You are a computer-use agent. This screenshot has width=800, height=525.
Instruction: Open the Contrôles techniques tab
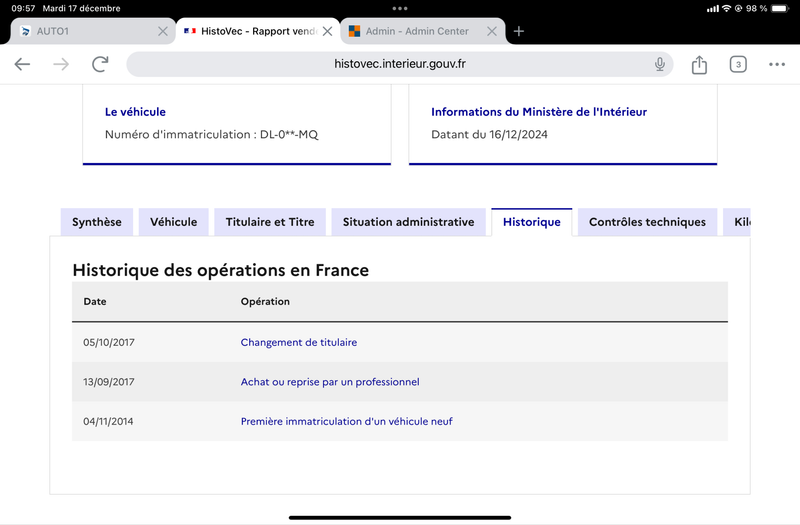[x=647, y=222]
